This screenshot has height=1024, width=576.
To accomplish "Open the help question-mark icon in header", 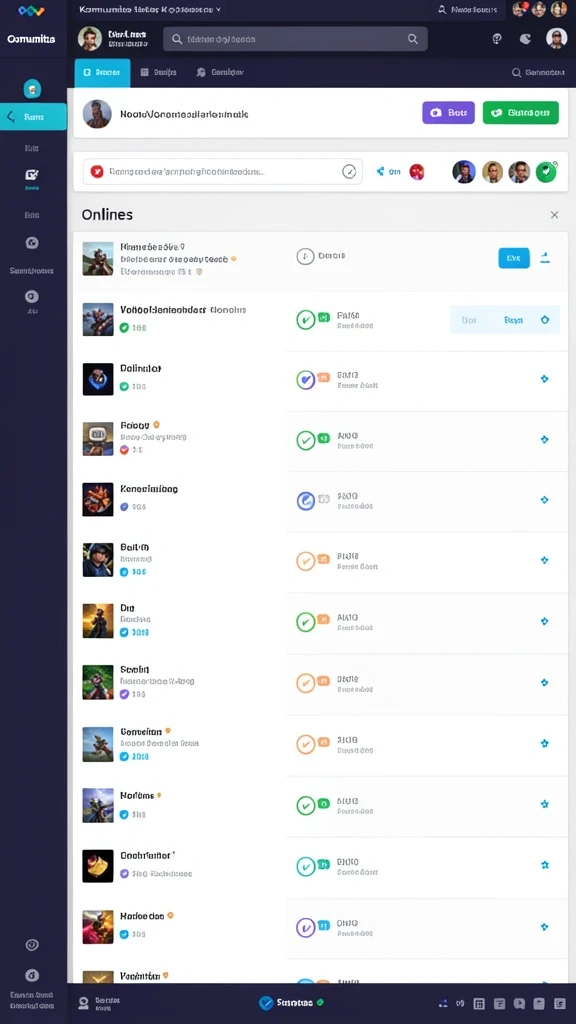I will point(497,39).
